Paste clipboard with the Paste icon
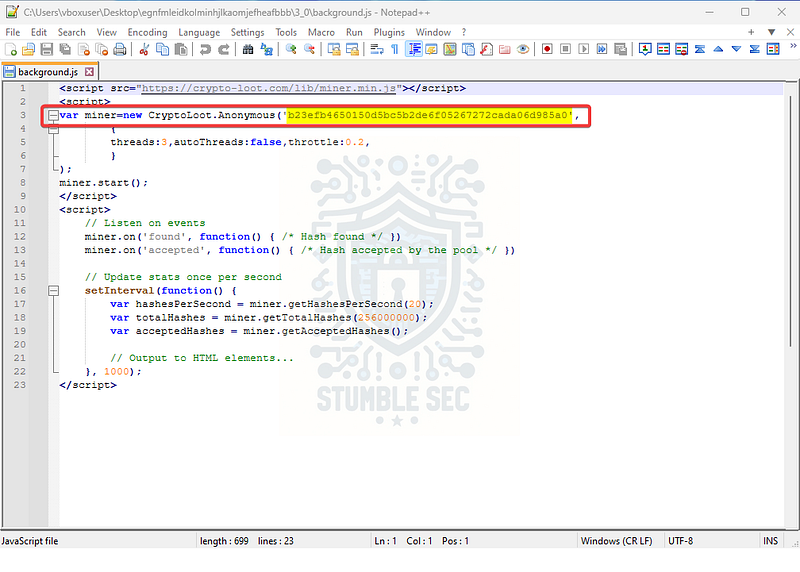Viewport: 800px width, 572px height. (x=181, y=49)
